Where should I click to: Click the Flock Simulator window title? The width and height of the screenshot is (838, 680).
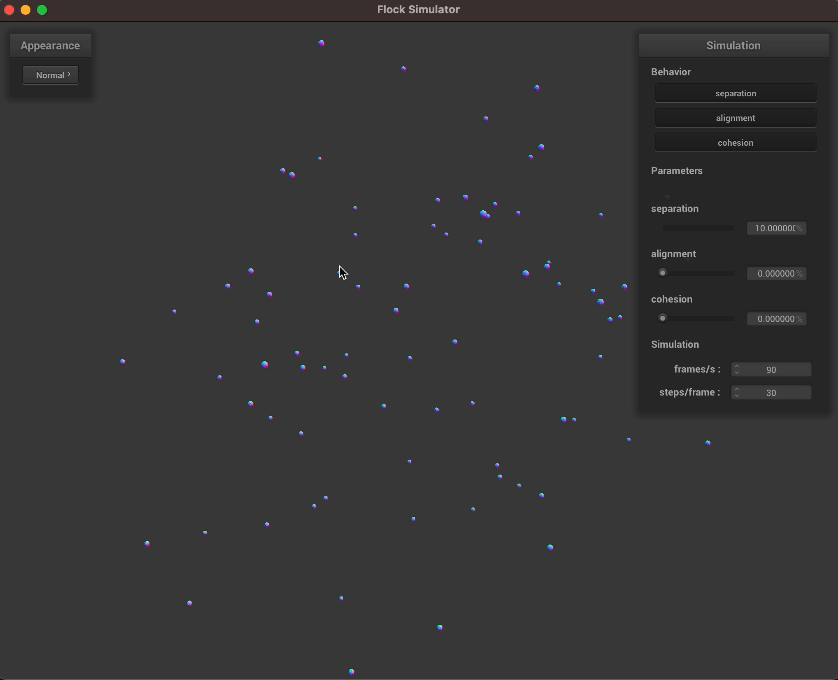click(419, 10)
